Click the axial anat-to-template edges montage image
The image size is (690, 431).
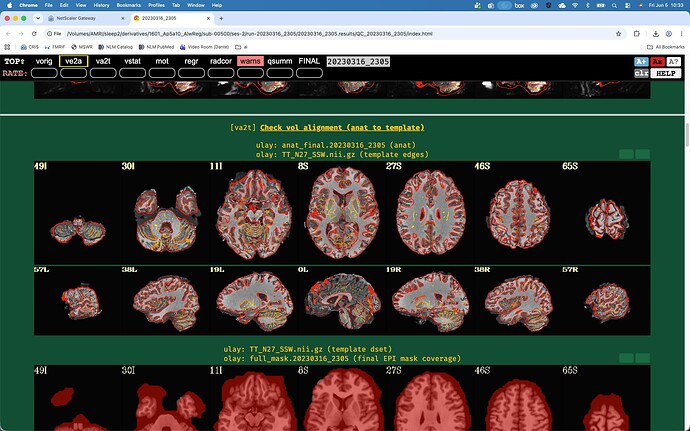[342, 213]
